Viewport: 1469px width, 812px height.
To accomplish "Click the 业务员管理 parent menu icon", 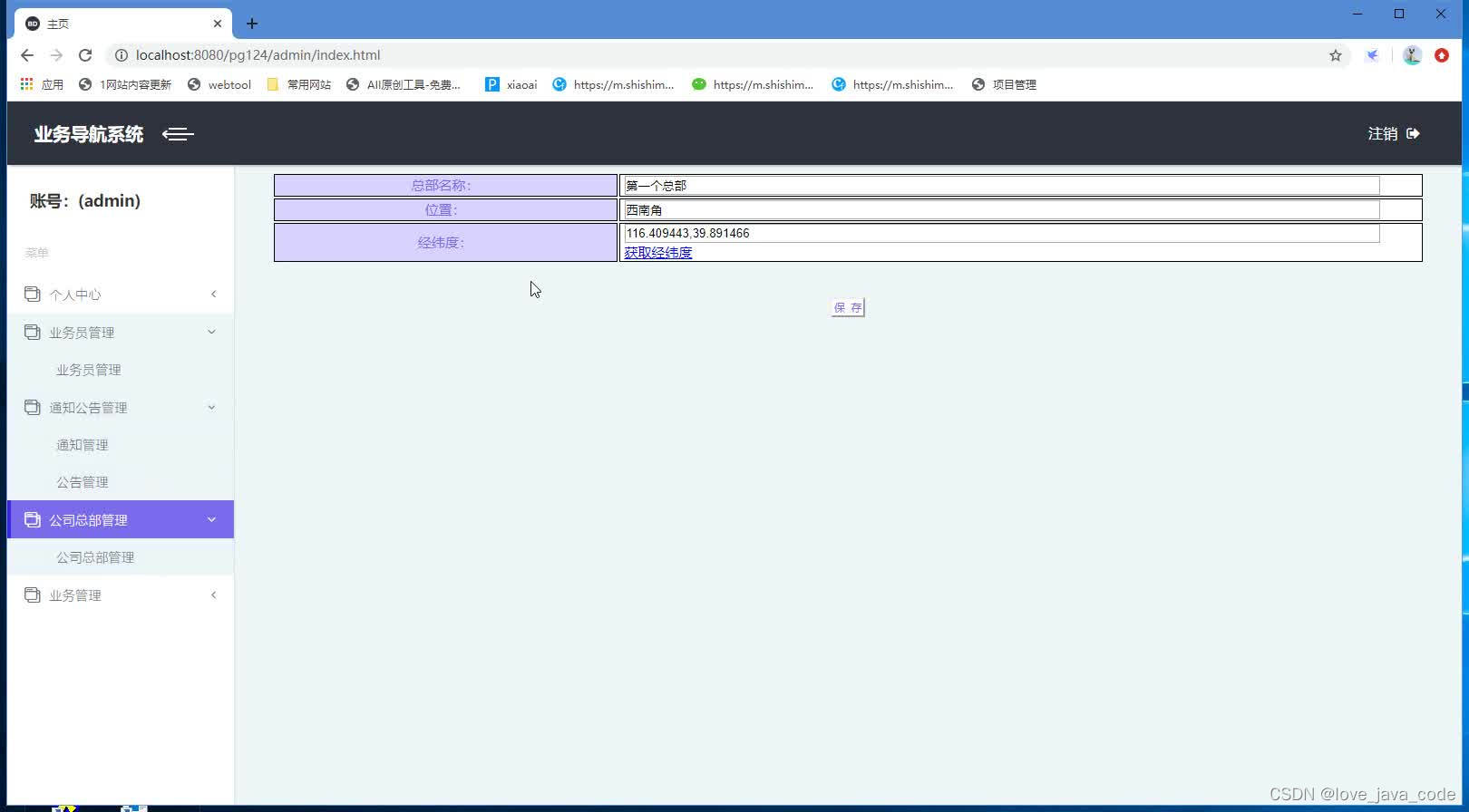I will point(33,332).
